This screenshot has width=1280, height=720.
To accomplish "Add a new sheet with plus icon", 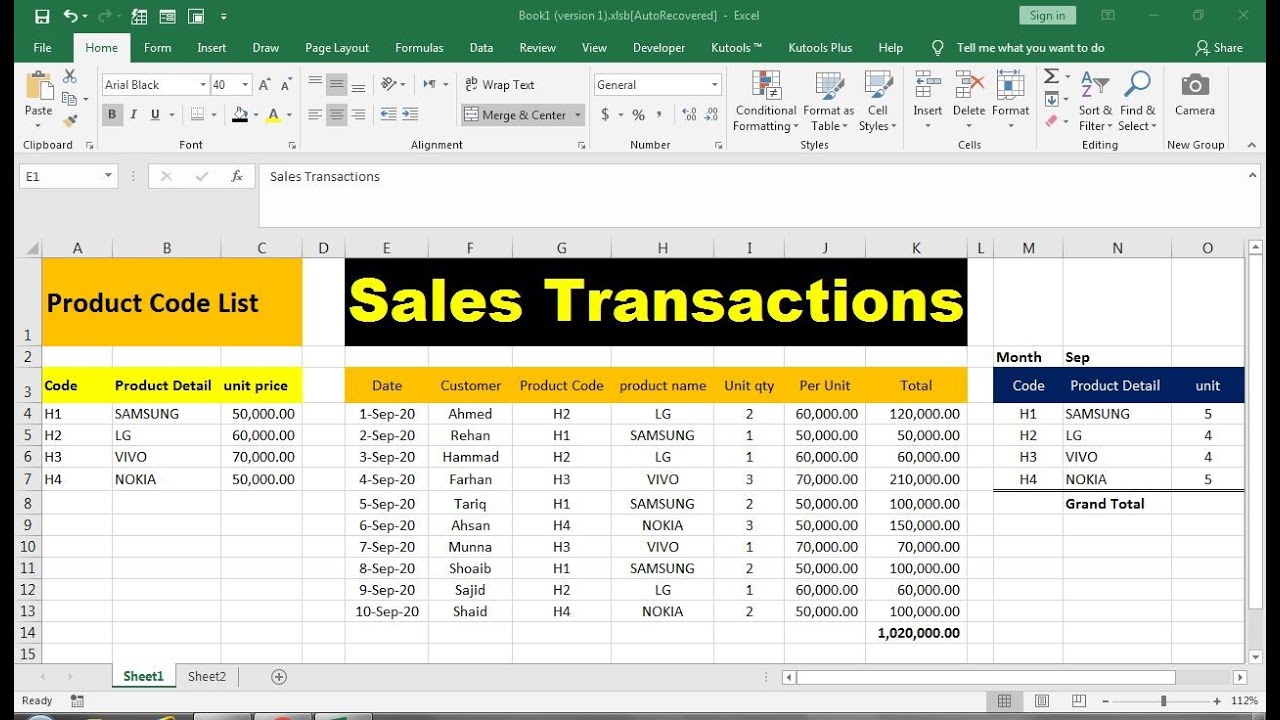I will click(279, 677).
